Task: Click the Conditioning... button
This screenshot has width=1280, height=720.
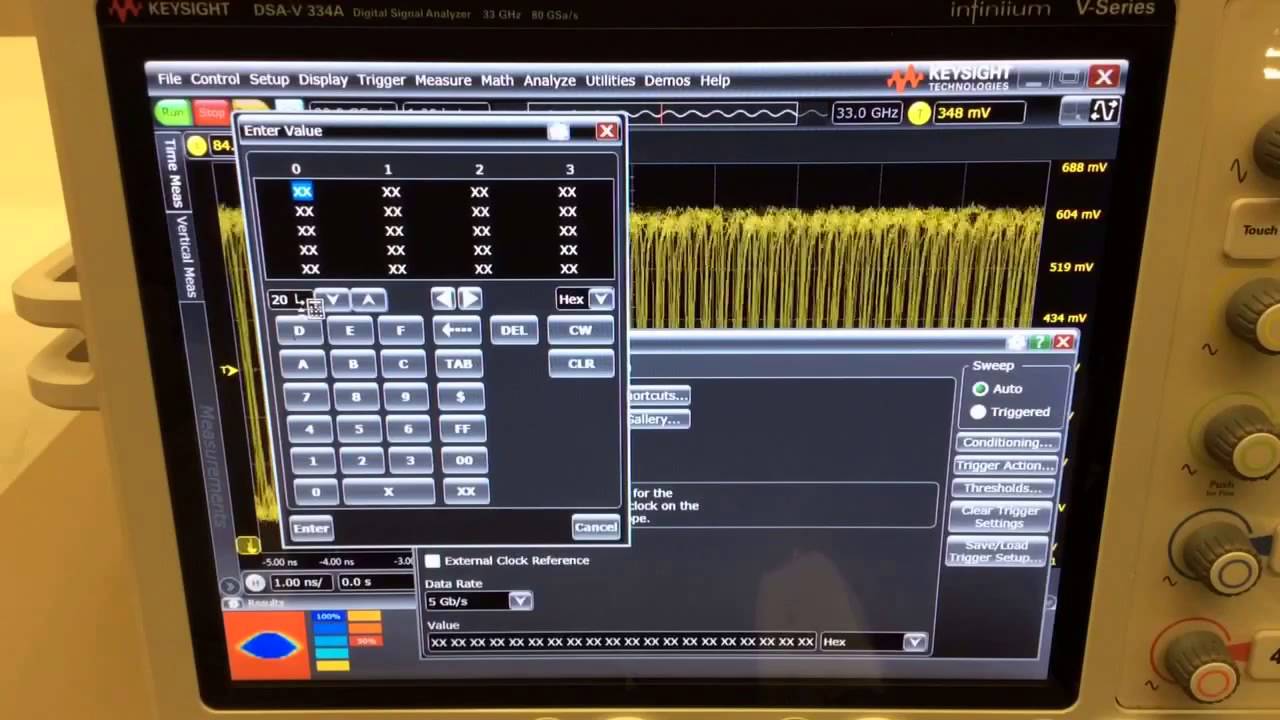Action: (1006, 442)
